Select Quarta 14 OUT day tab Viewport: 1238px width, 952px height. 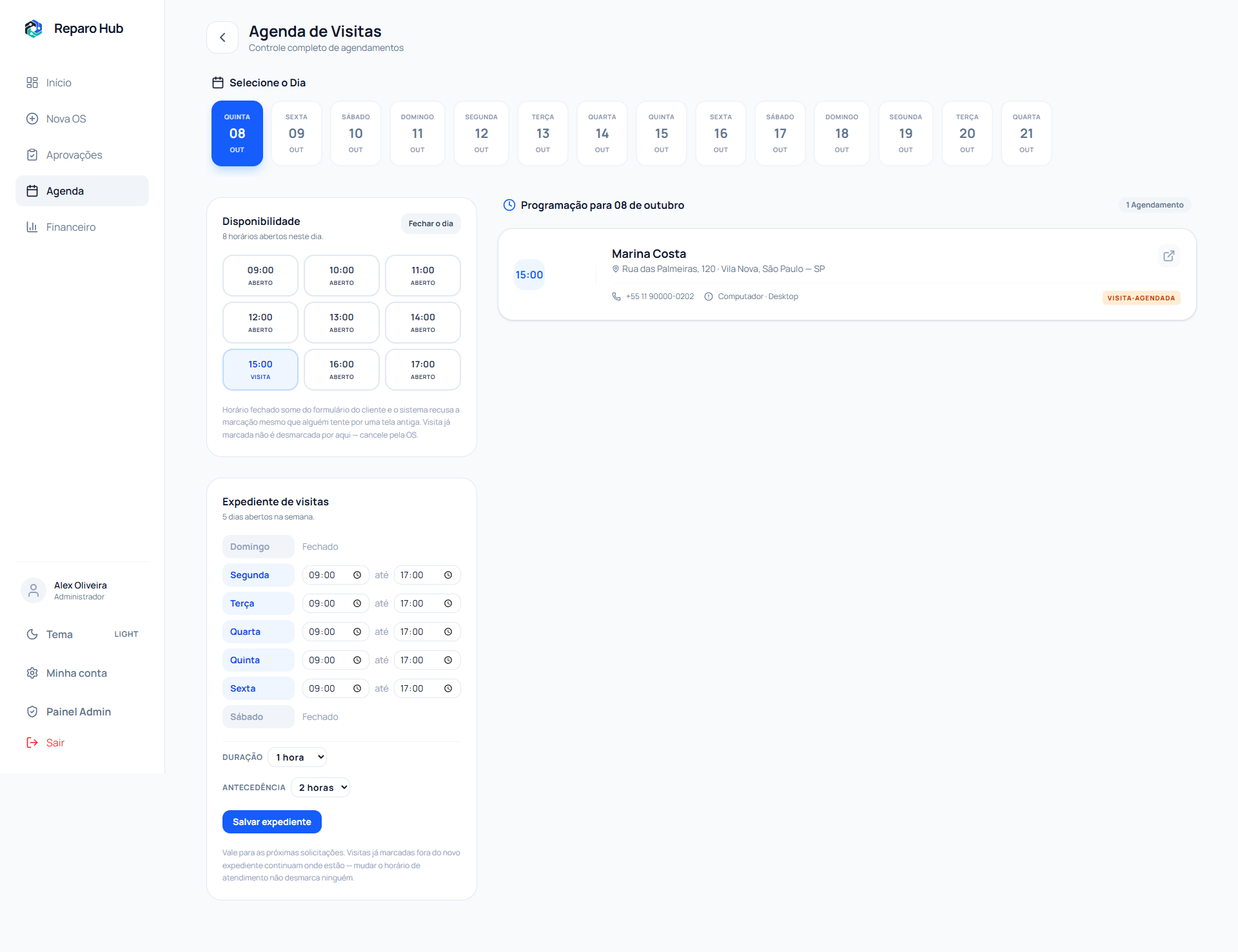click(602, 133)
